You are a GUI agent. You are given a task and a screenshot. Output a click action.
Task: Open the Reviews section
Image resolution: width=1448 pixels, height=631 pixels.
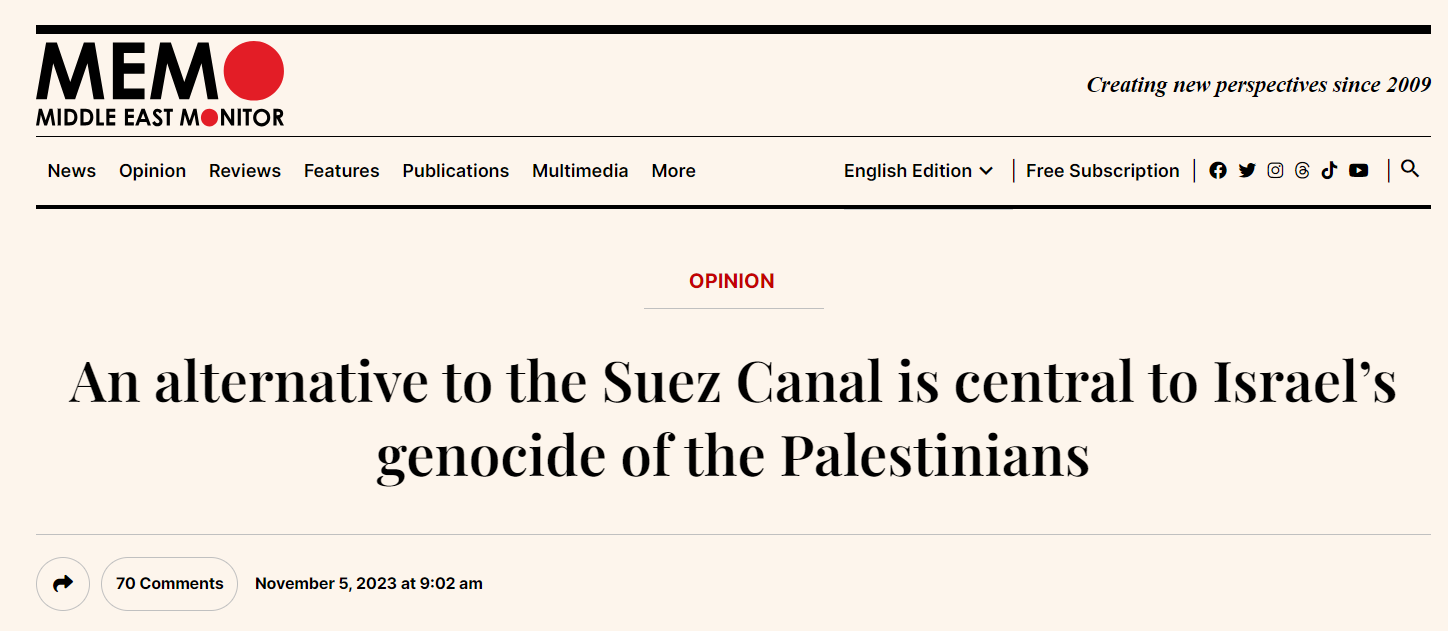(x=245, y=171)
